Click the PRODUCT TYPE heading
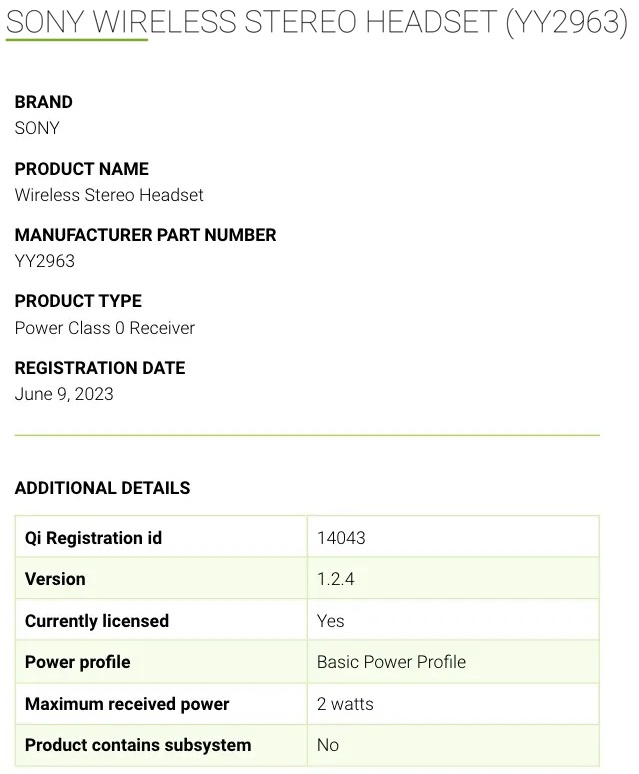The height and width of the screenshot is (774, 639). click(78, 301)
